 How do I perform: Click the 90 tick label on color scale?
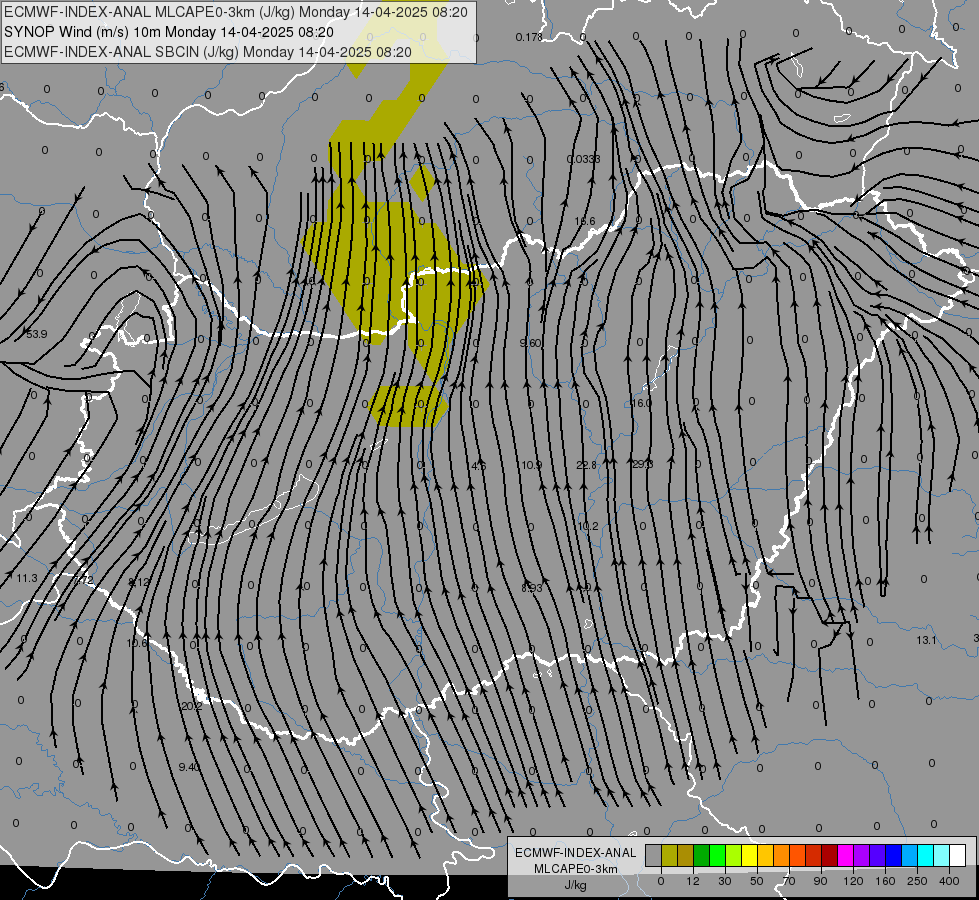820,881
